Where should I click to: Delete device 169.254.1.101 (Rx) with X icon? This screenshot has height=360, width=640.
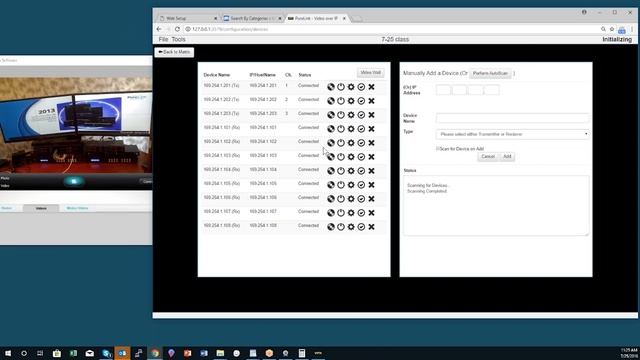click(371, 129)
